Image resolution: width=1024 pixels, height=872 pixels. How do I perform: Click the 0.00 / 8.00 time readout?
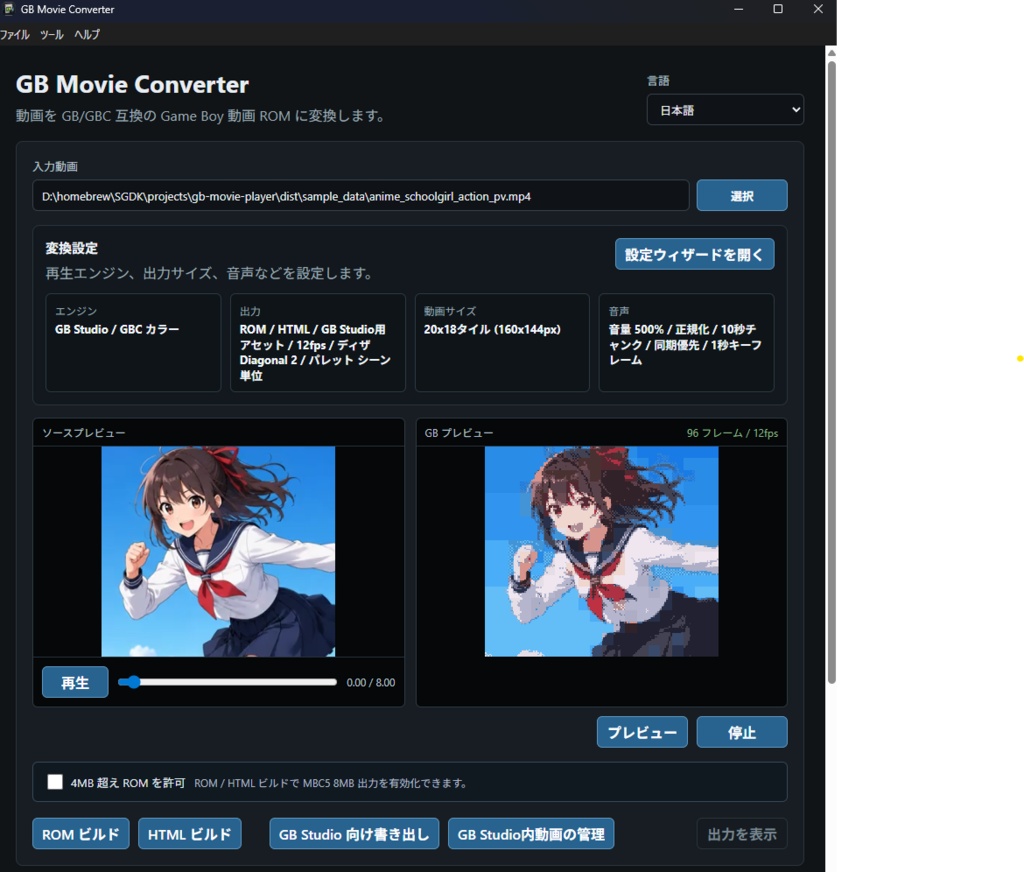pyautogui.click(x=370, y=683)
